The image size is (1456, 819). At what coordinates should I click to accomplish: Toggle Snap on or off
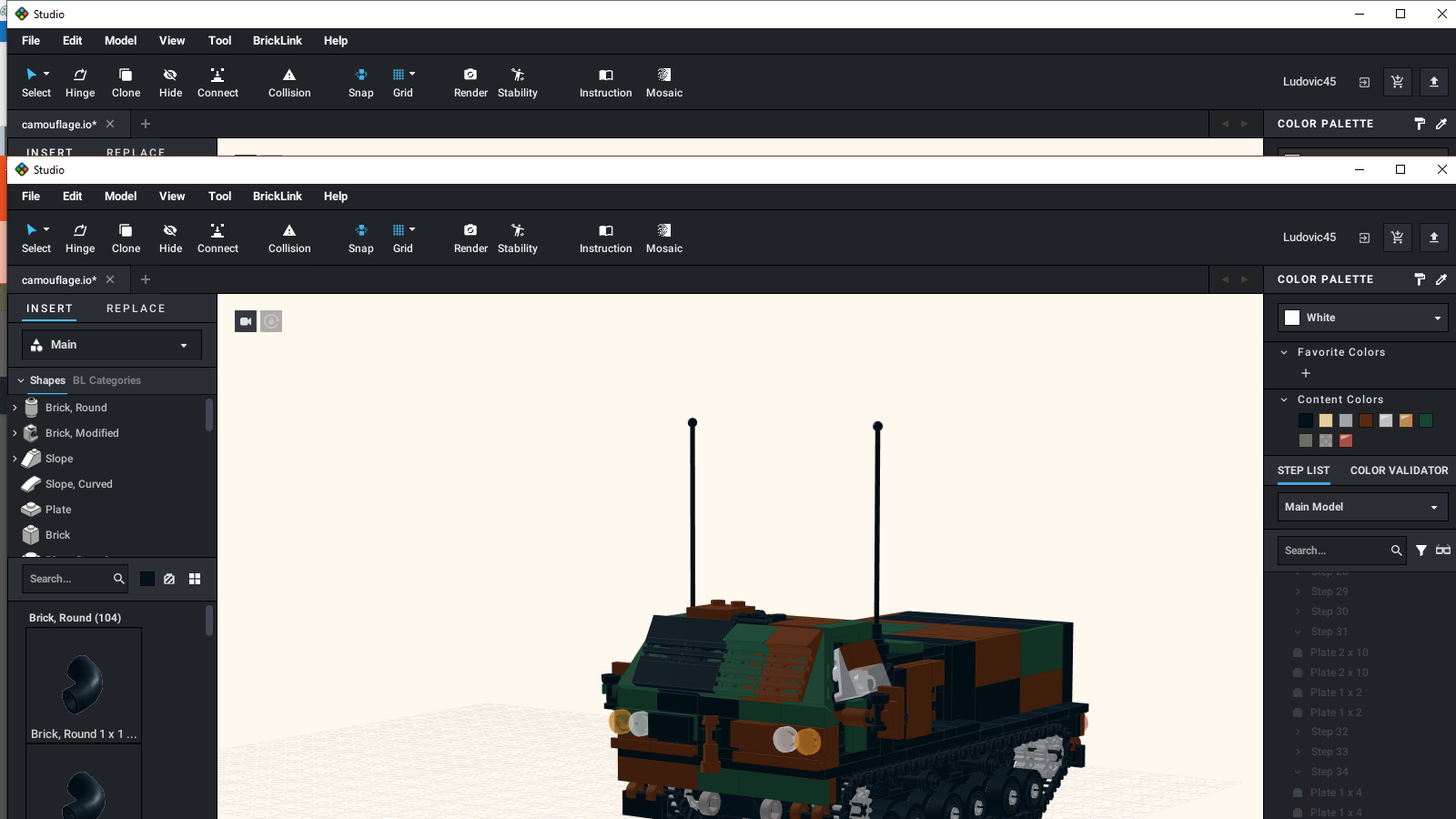pyautogui.click(x=360, y=238)
